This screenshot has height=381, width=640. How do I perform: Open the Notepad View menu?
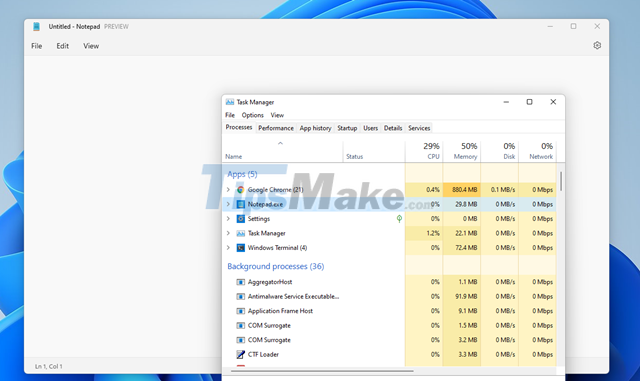pyautogui.click(x=91, y=46)
